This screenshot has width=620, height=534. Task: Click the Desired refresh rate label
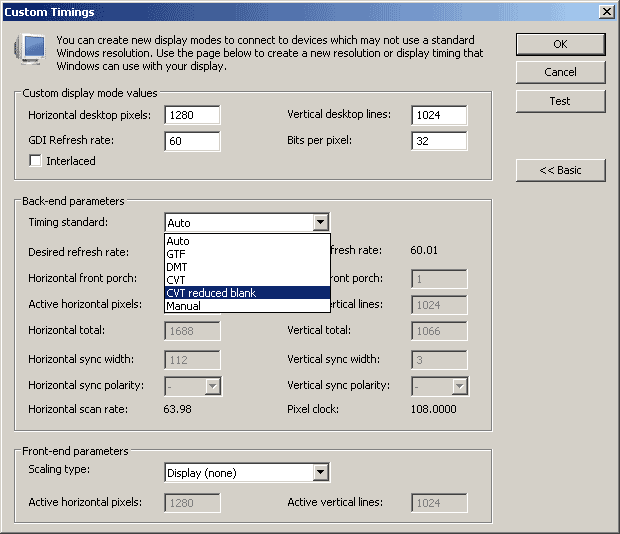(78, 252)
